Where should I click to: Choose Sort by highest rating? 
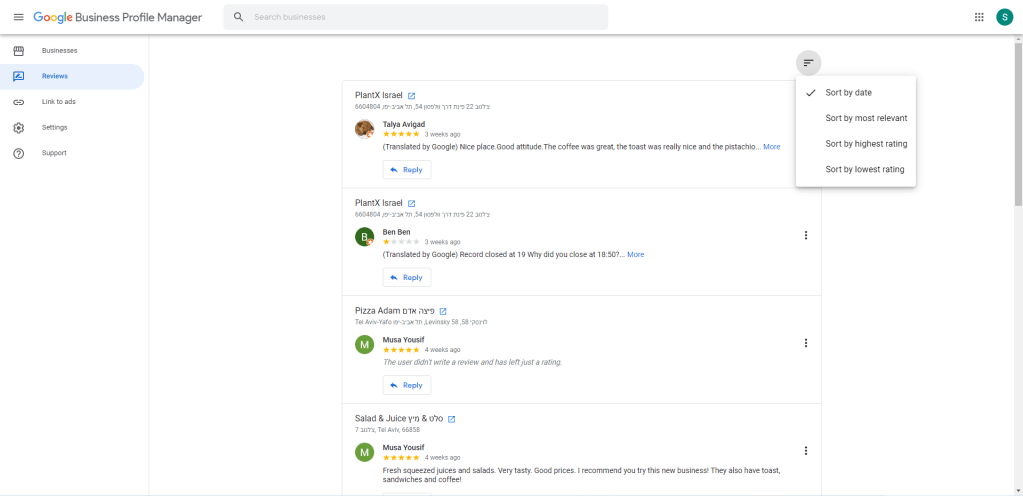tap(866, 144)
